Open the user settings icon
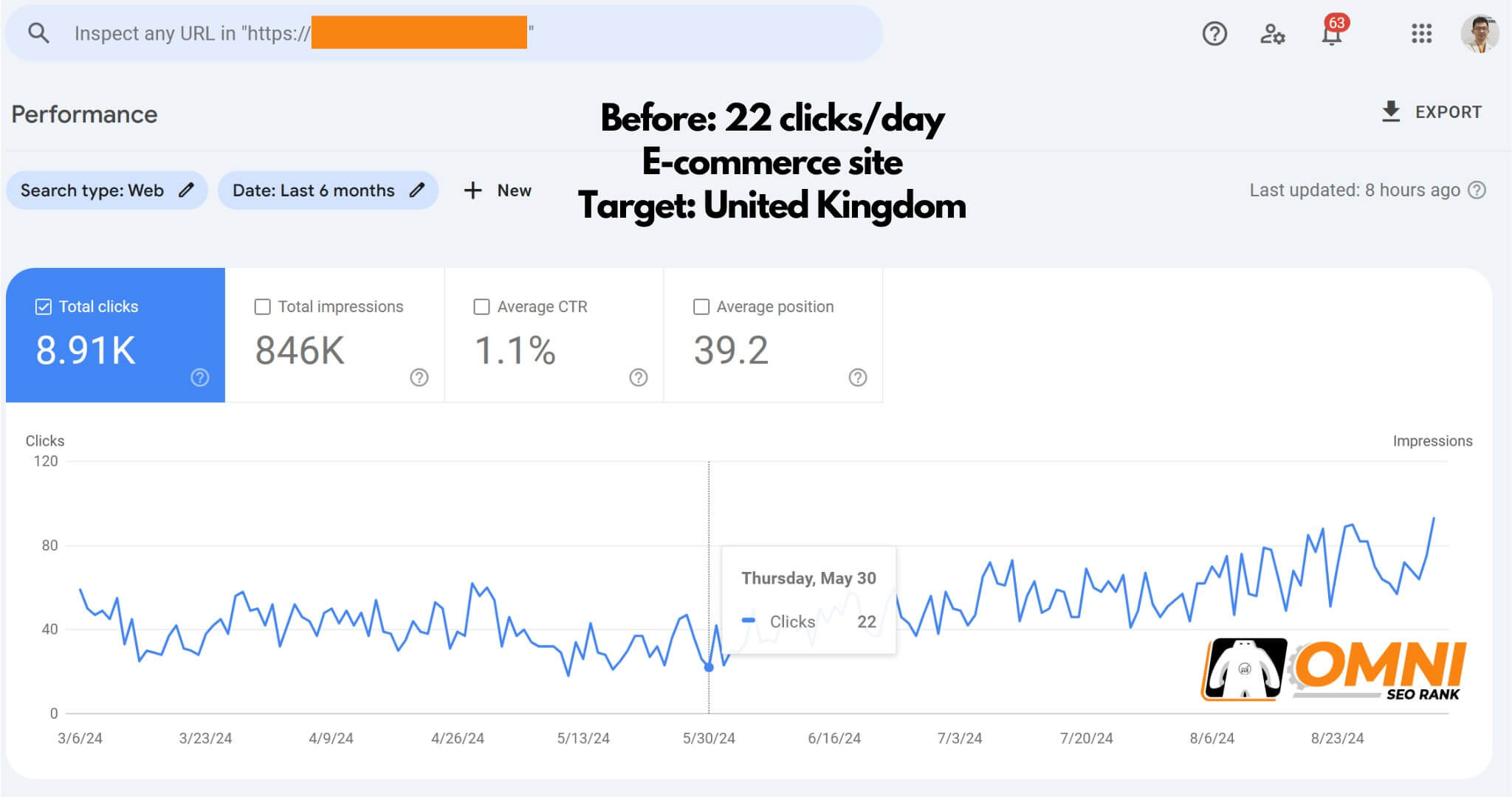The image size is (1512, 797). coord(1272,33)
